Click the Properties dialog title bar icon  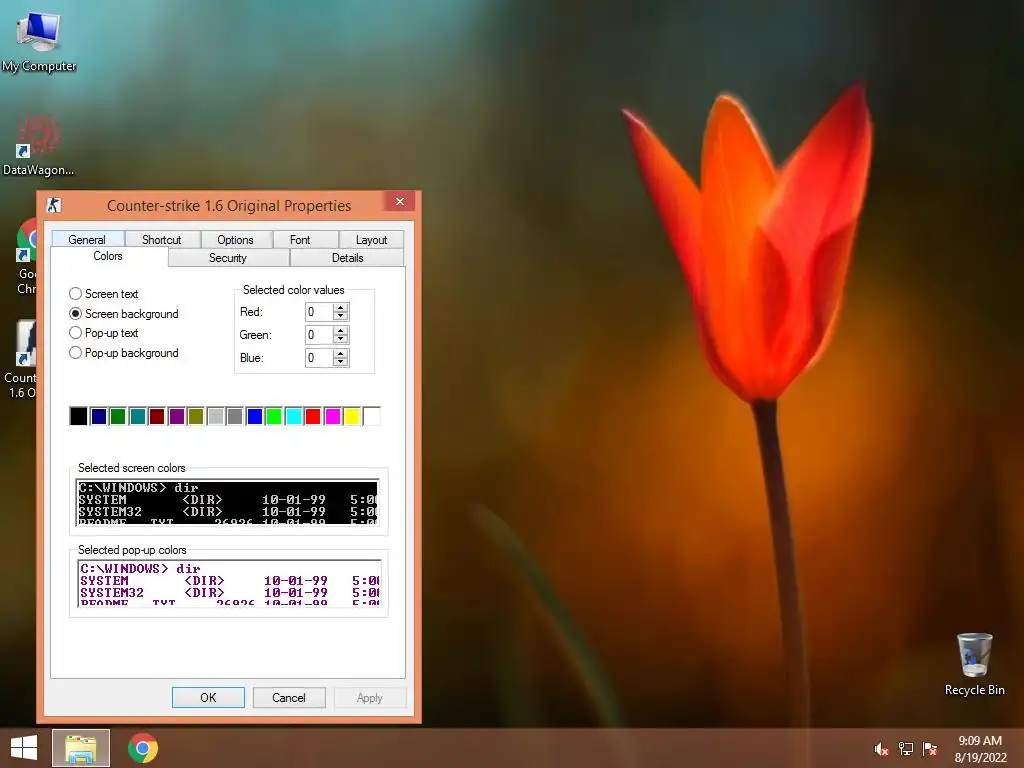pos(54,205)
